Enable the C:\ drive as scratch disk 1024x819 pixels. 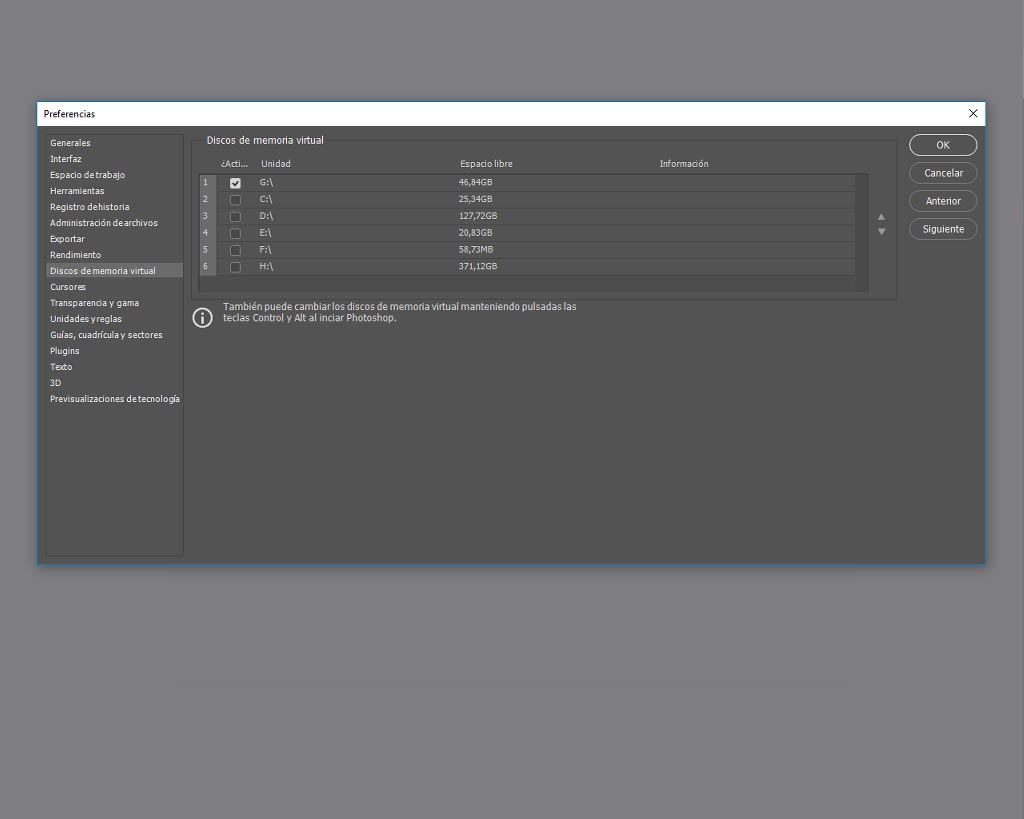click(x=235, y=200)
